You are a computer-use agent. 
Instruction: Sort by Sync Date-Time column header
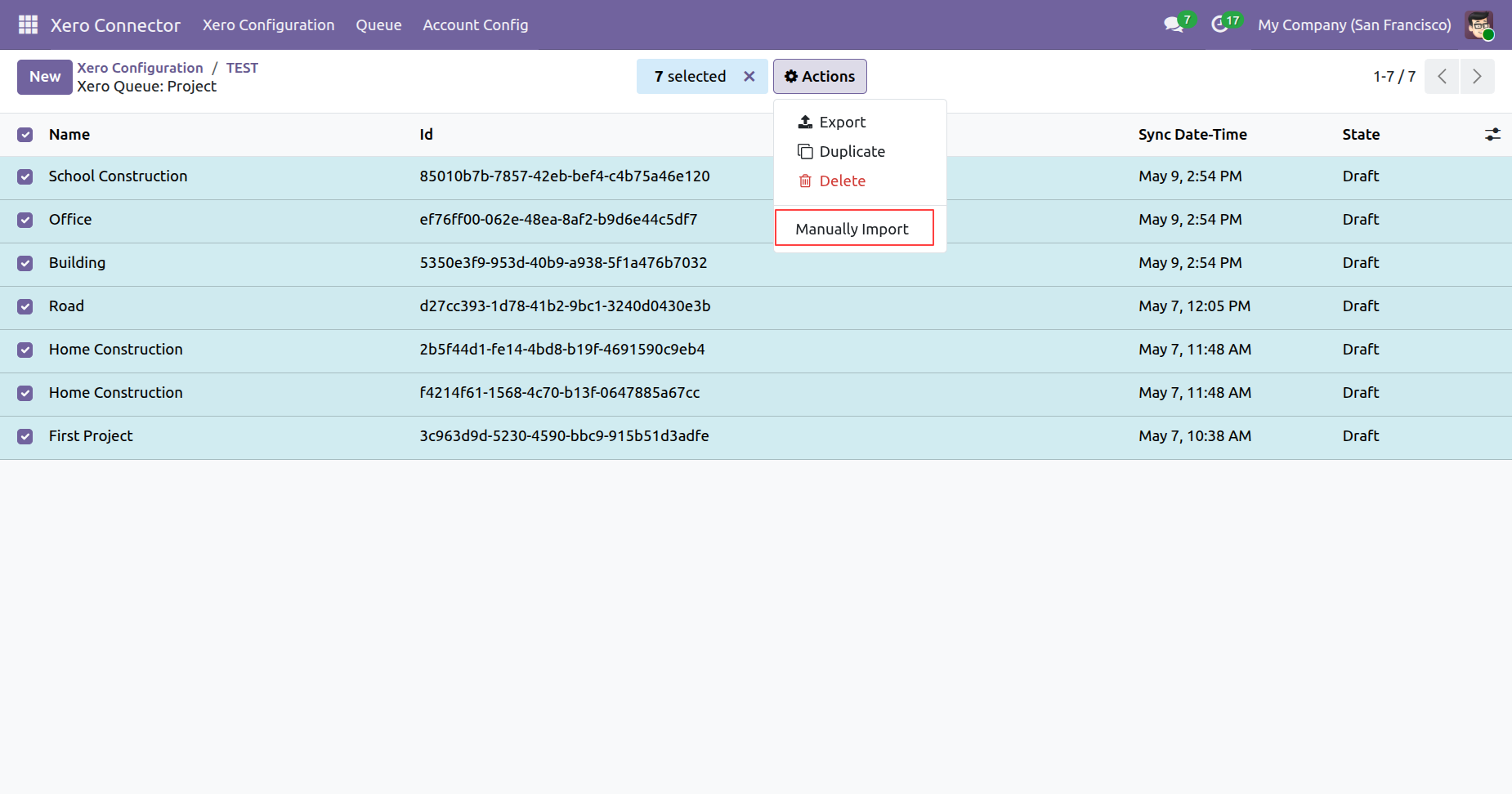(1192, 134)
